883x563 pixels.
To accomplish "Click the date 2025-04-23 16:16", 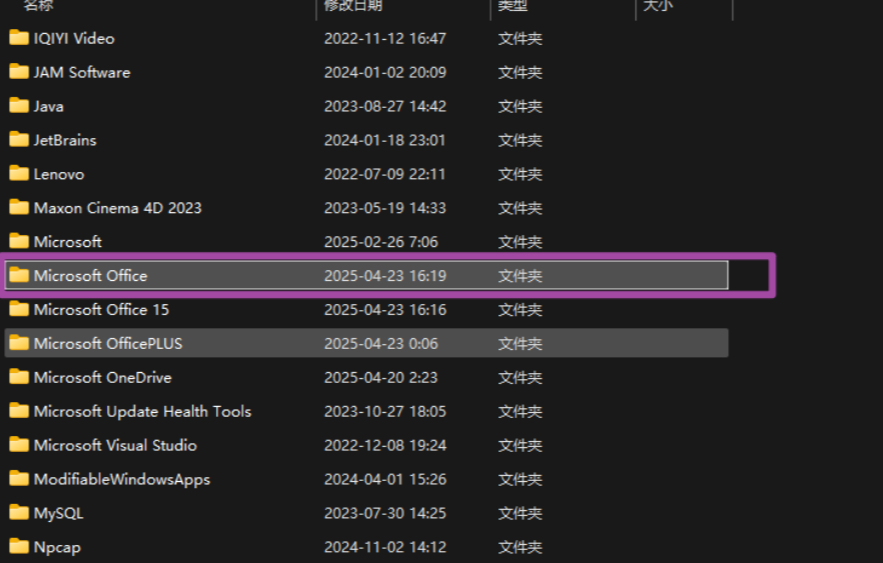I will click(x=385, y=309).
